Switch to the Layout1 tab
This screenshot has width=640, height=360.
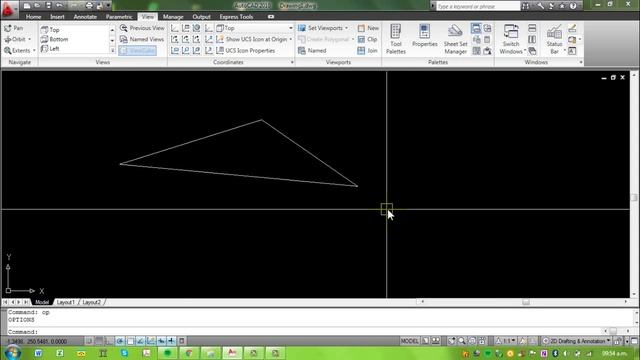click(65, 302)
